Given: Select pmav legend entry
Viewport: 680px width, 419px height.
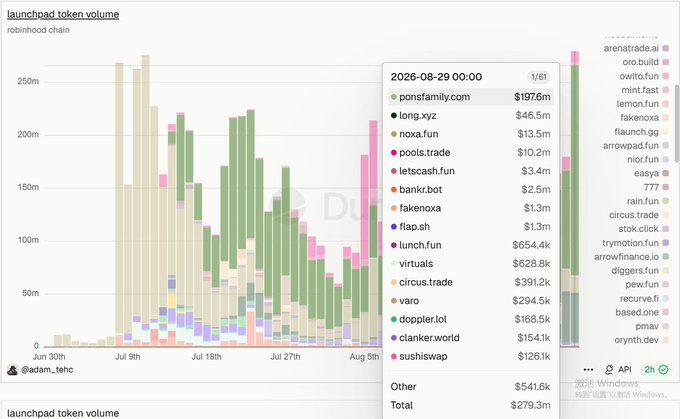Looking at the screenshot, I should click(652, 326).
